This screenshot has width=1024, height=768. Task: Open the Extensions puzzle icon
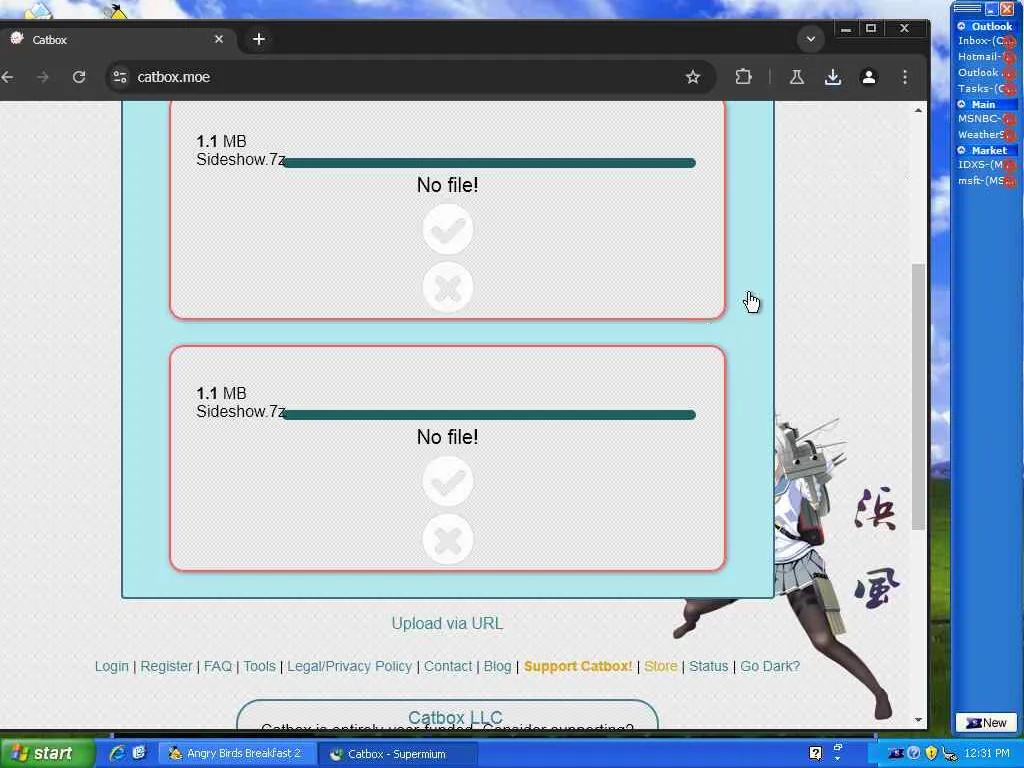coord(743,77)
